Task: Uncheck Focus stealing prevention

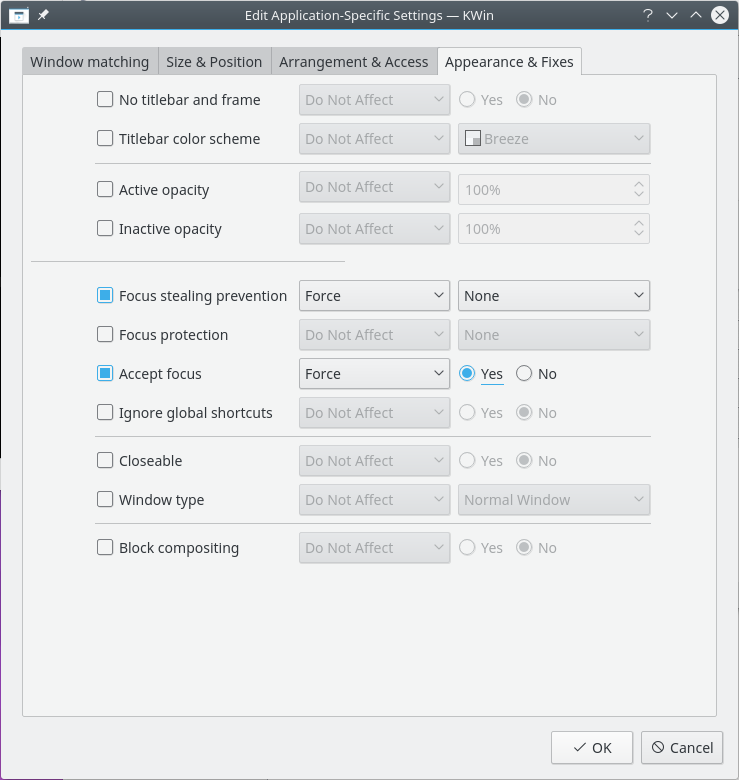Action: [105, 296]
